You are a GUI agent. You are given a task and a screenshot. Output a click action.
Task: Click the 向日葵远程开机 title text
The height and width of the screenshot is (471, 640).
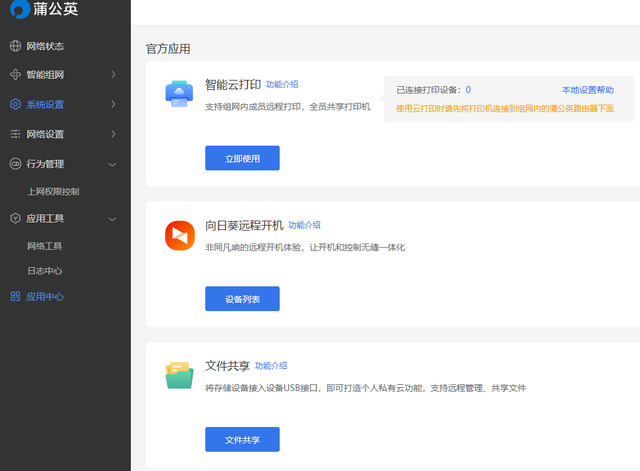(x=244, y=225)
